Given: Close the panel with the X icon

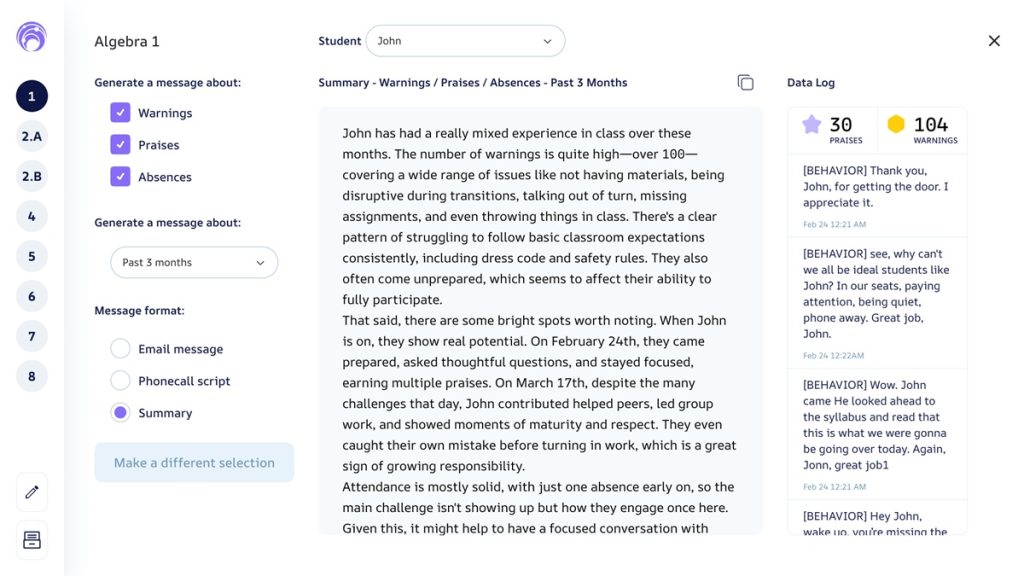Looking at the screenshot, I should click(x=994, y=41).
